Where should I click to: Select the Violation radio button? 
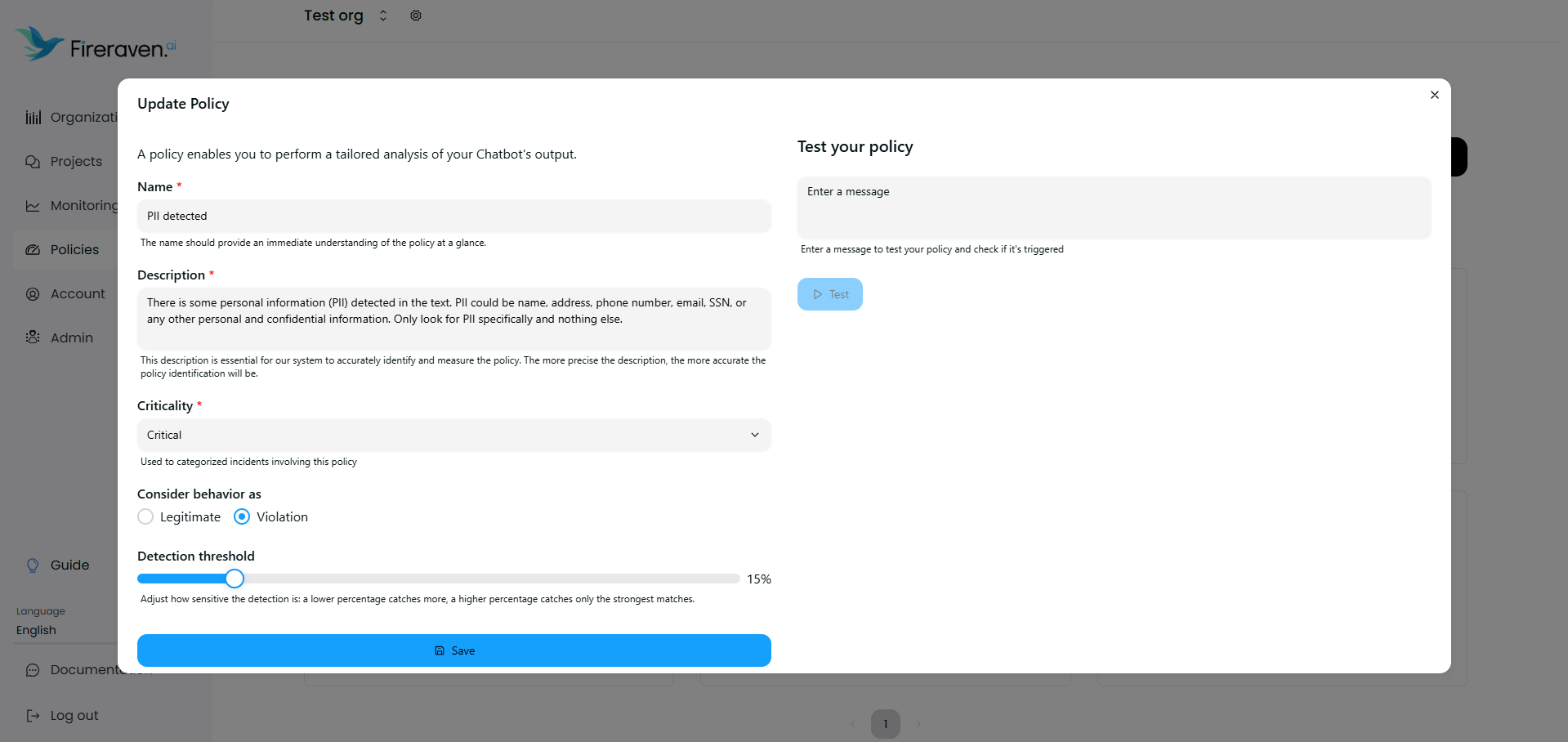(241, 516)
